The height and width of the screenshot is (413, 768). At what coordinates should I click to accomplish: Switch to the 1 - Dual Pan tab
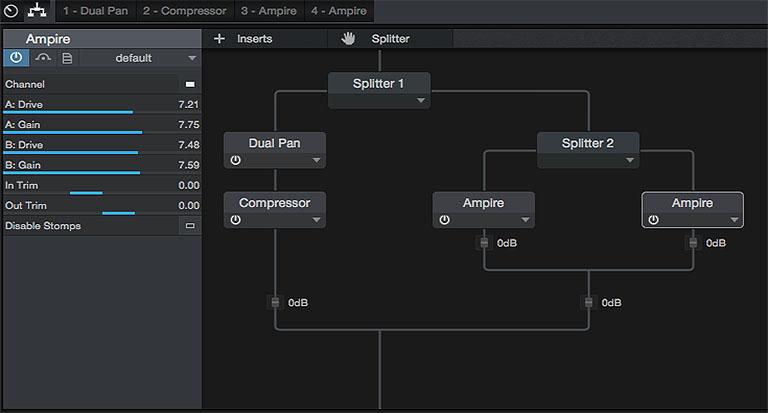click(x=96, y=11)
